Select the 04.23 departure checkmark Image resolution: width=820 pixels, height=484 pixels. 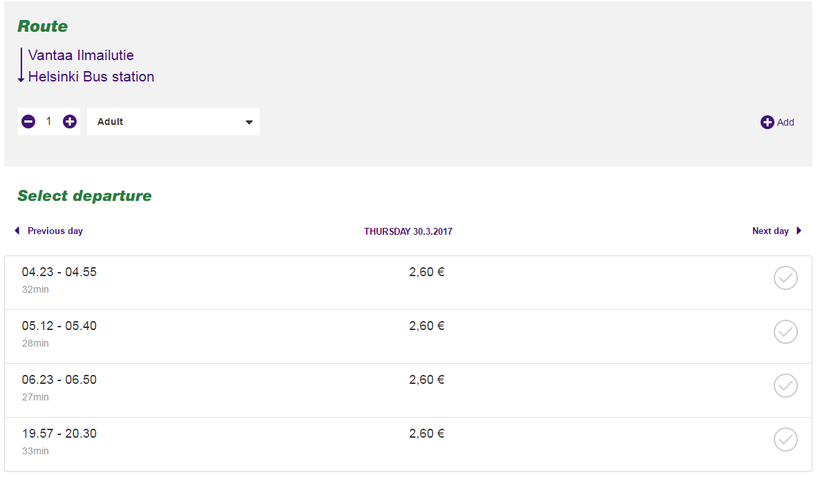point(785,278)
